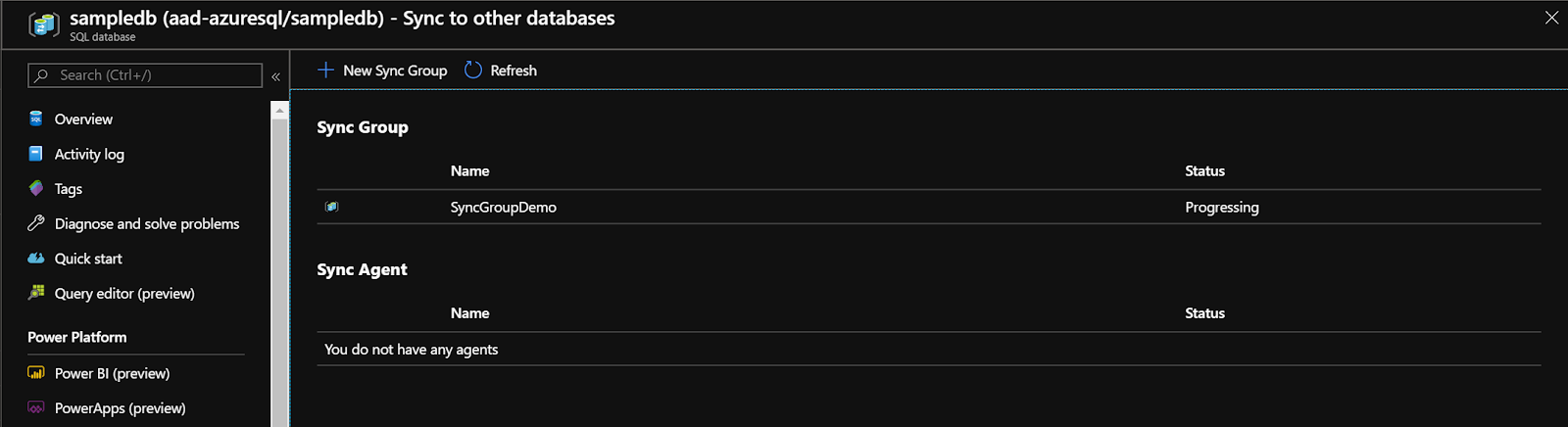Collapse the sidebar with double chevron

(276, 75)
